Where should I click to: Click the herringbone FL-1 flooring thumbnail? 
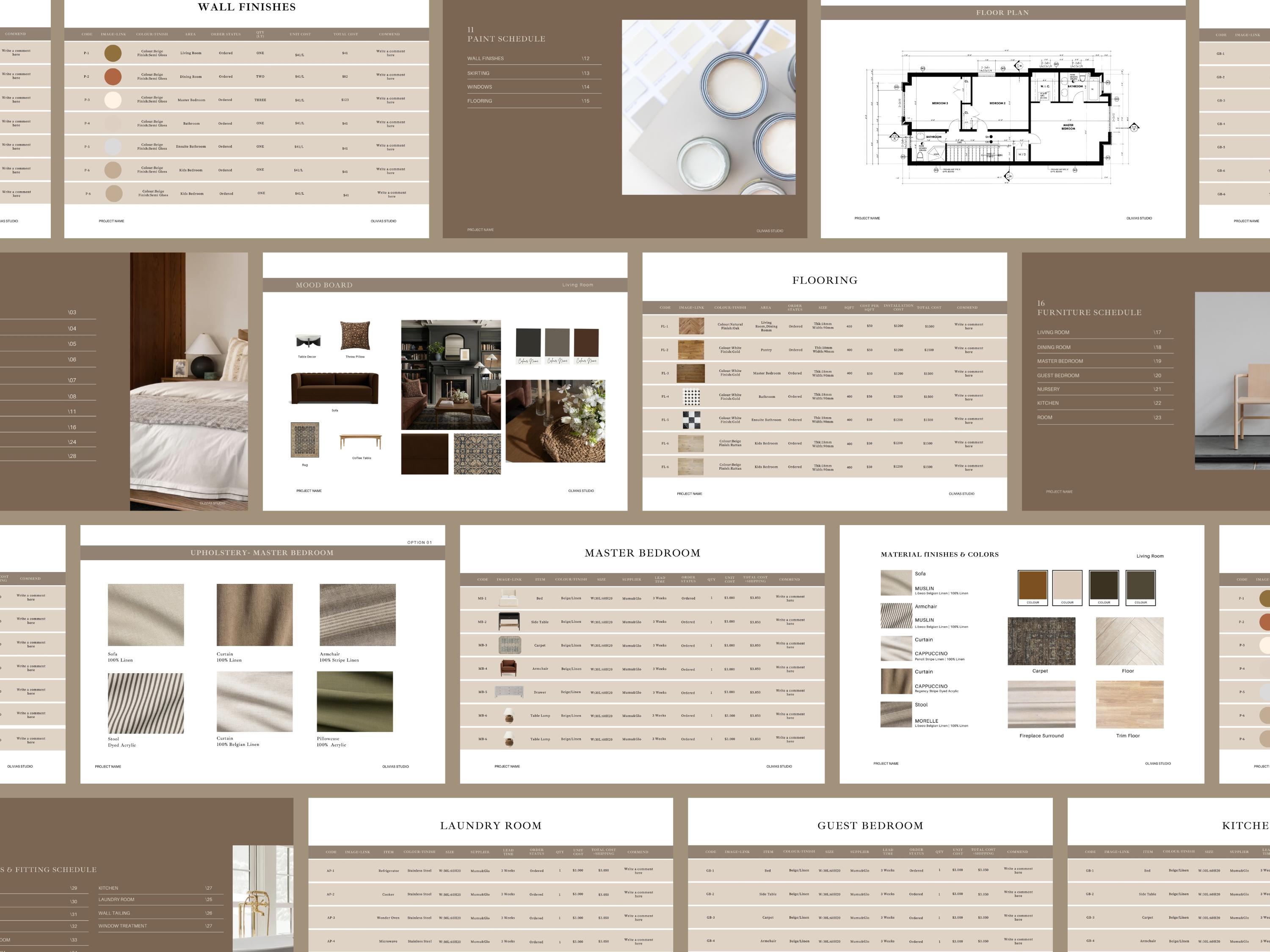point(691,326)
